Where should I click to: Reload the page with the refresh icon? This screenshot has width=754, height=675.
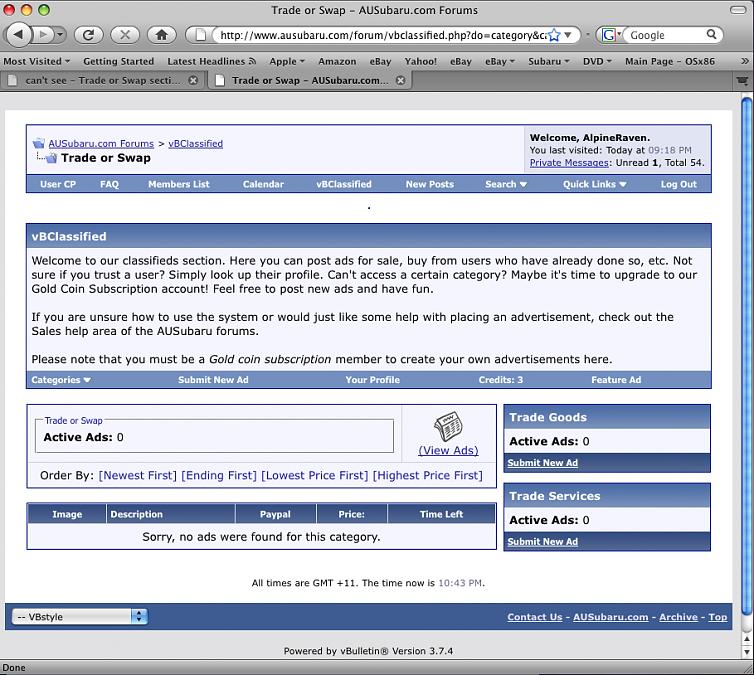click(x=88, y=35)
